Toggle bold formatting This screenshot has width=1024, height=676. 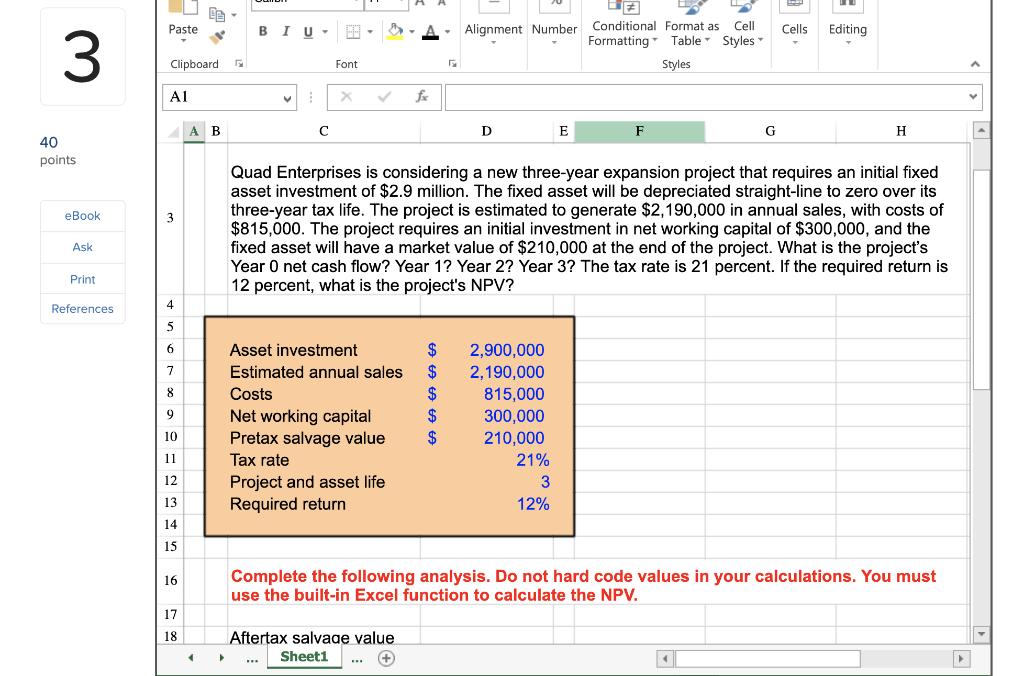click(x=263, y=30)
